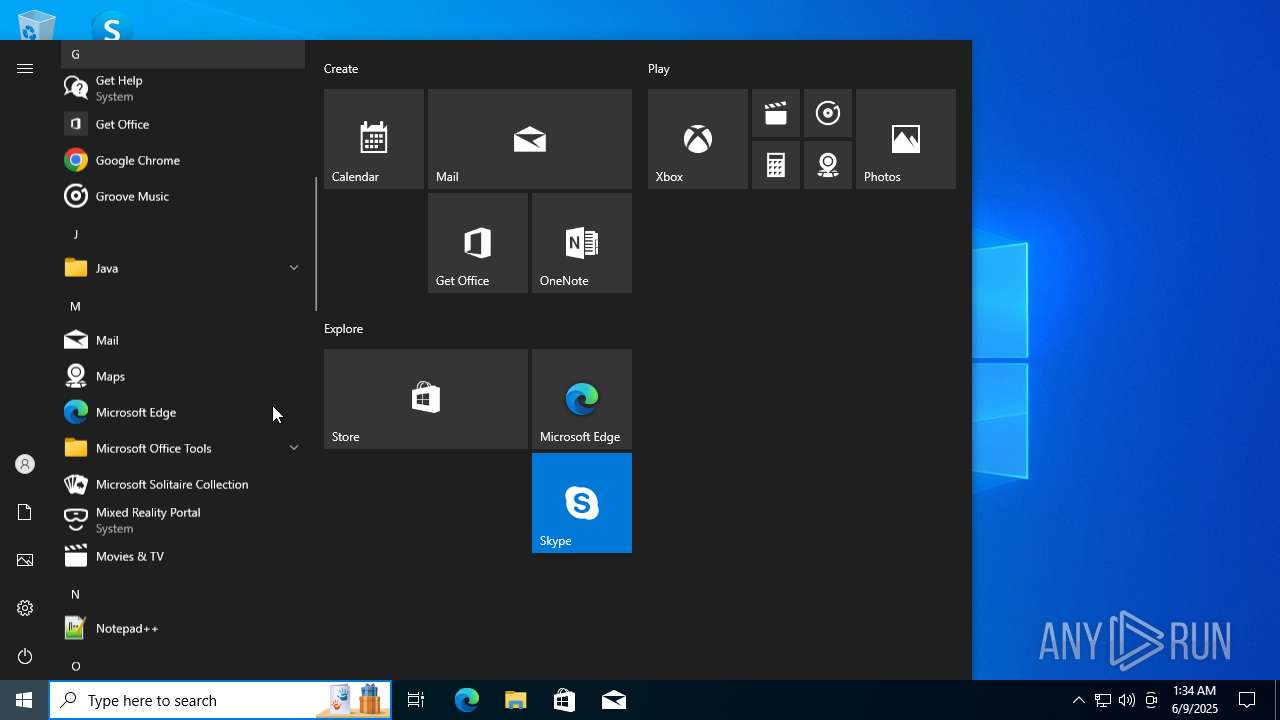Launch Google Chrome from the app list

coord(183,160)
